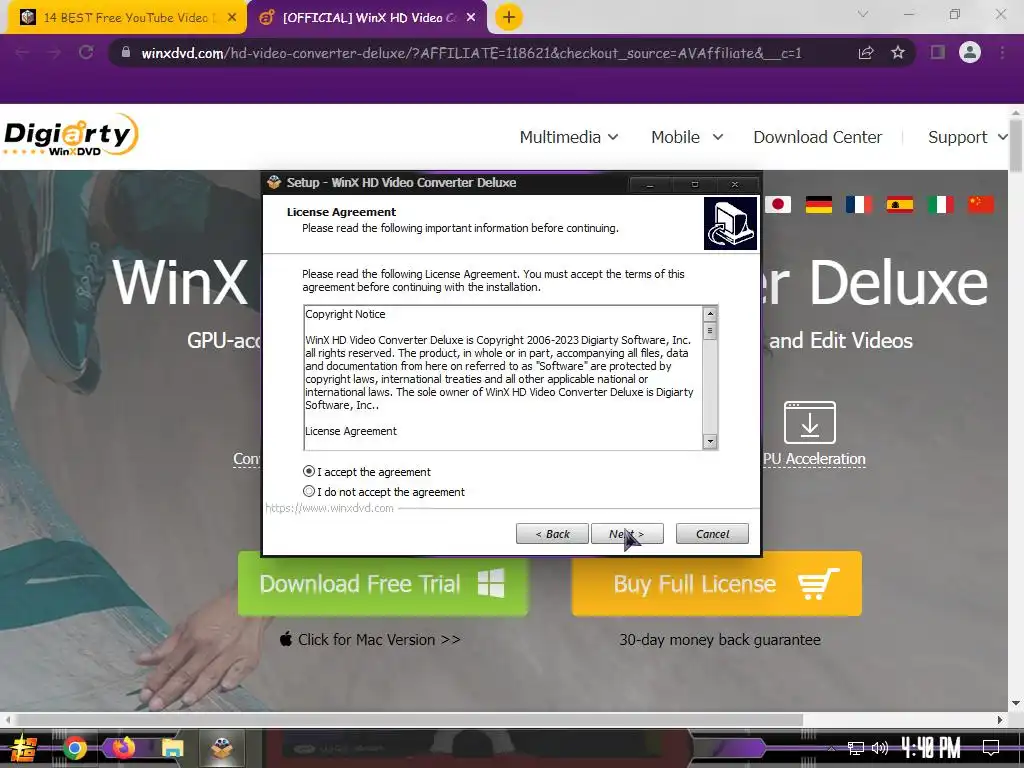Click Buy Full License button
Viewport: 1024px width, 768px height.
tap(716, 583)
